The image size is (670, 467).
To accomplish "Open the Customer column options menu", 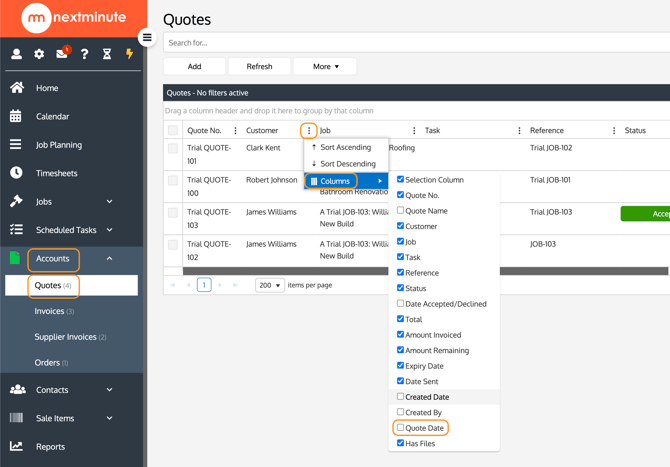I will (309, 131).
